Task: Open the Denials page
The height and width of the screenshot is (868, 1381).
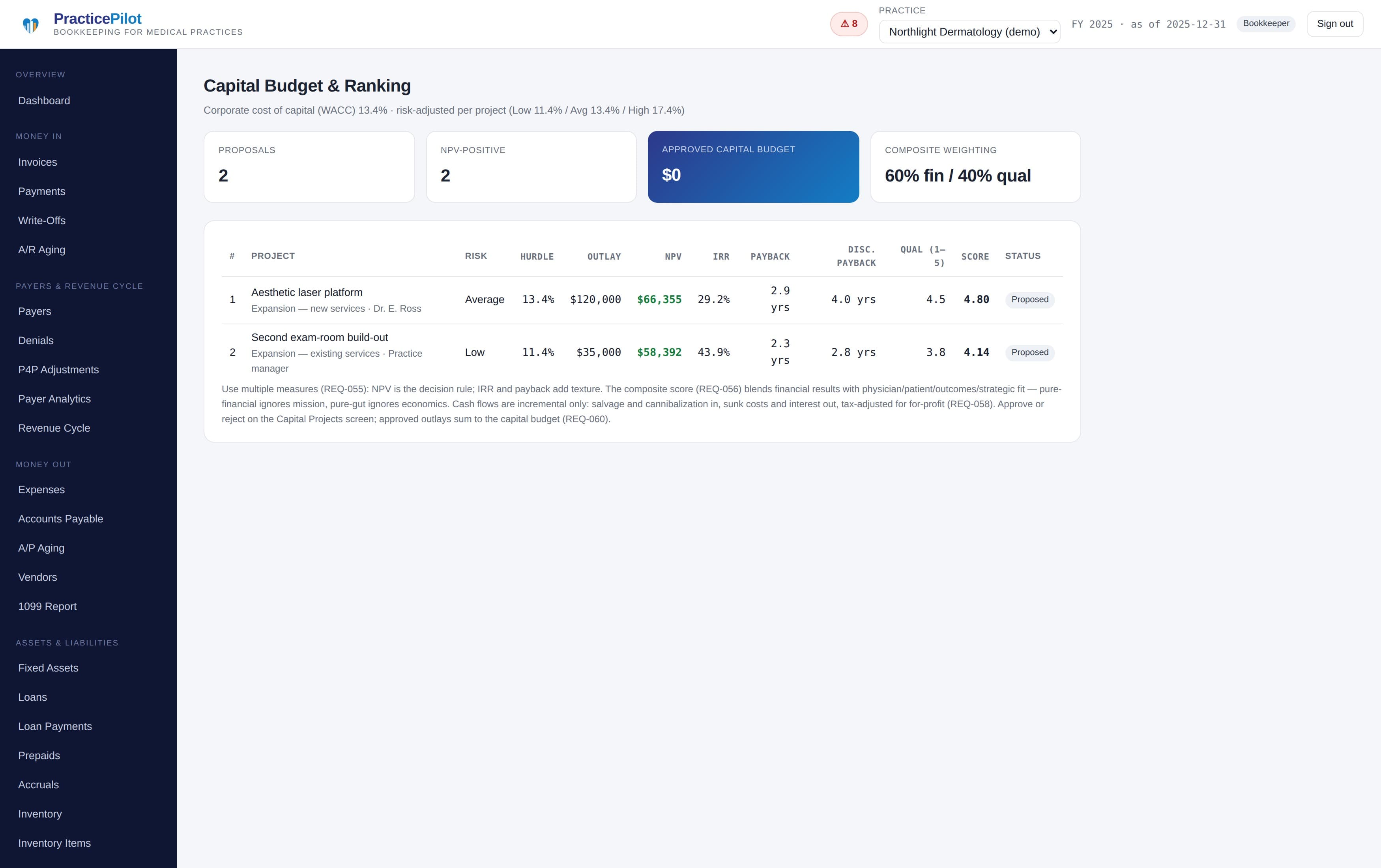Action: [x=36, y=340]
